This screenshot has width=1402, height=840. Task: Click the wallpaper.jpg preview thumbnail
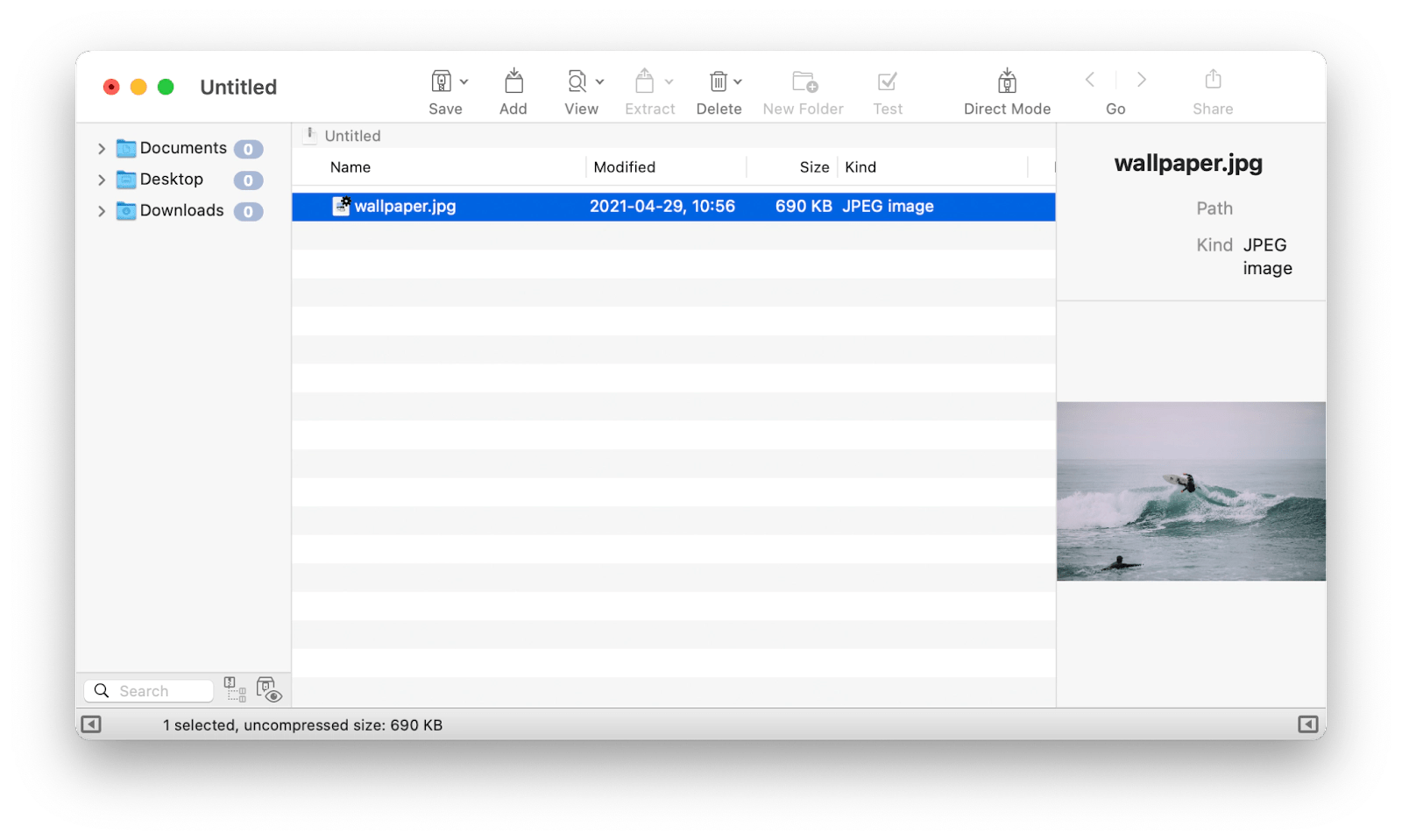point(1190,489)
